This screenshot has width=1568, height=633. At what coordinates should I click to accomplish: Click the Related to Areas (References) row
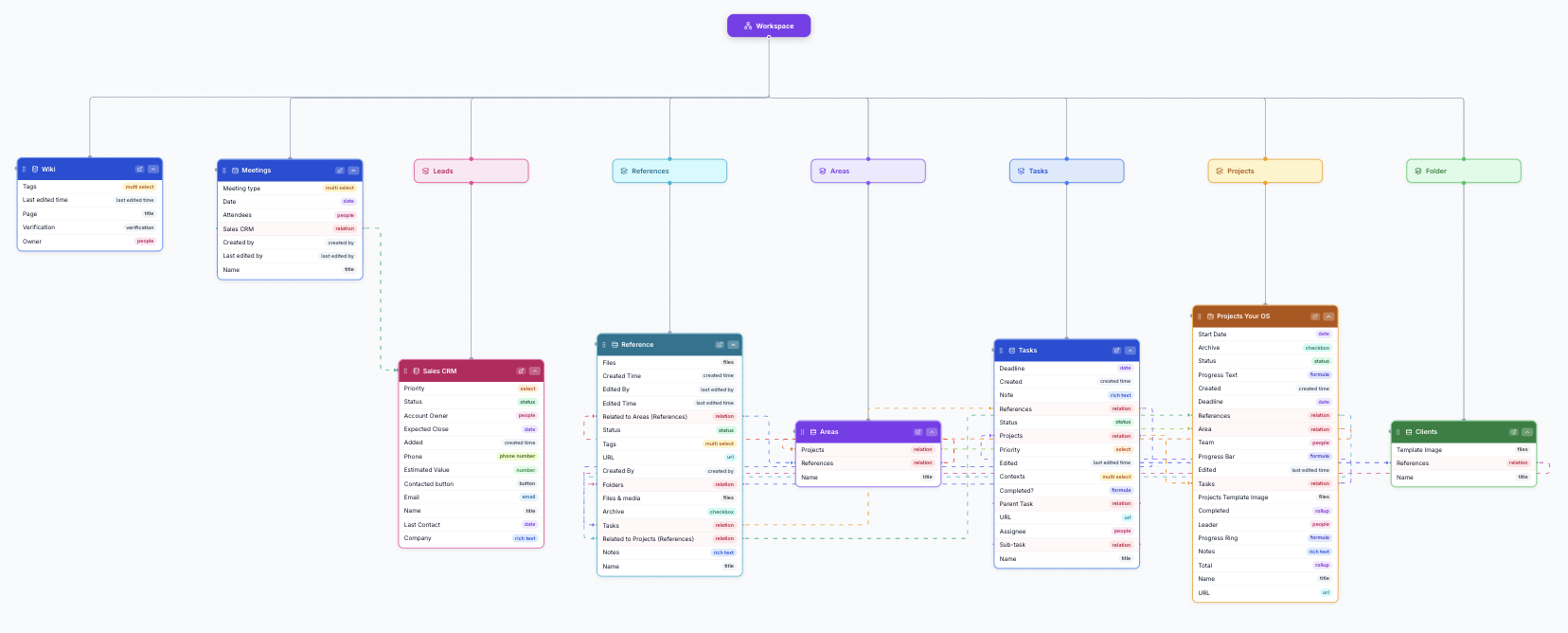tap(669, 417)
